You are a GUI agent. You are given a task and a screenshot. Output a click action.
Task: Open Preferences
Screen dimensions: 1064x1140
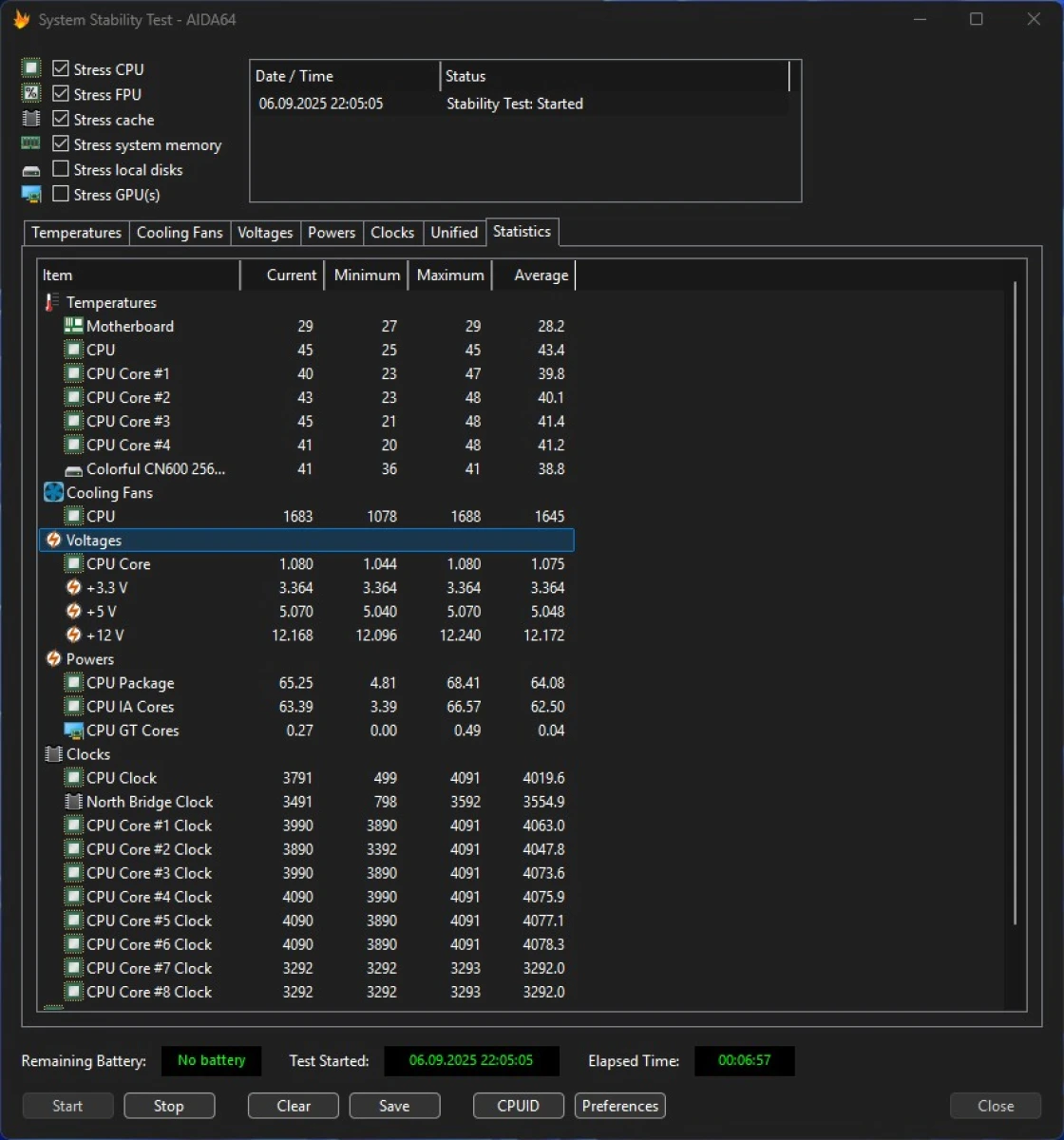[x=620, y=1106]
